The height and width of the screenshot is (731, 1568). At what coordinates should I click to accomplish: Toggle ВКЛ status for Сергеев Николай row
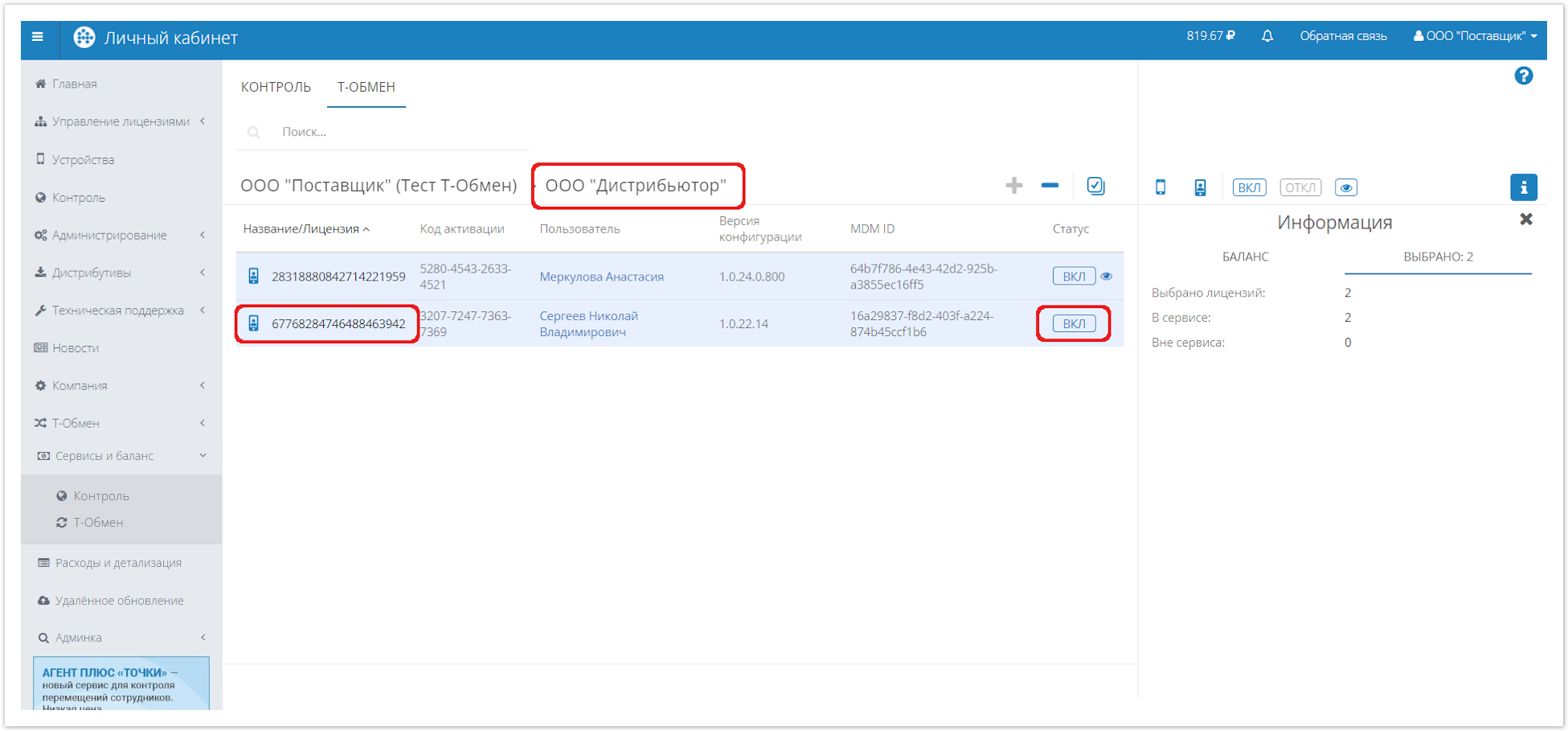1074,323
